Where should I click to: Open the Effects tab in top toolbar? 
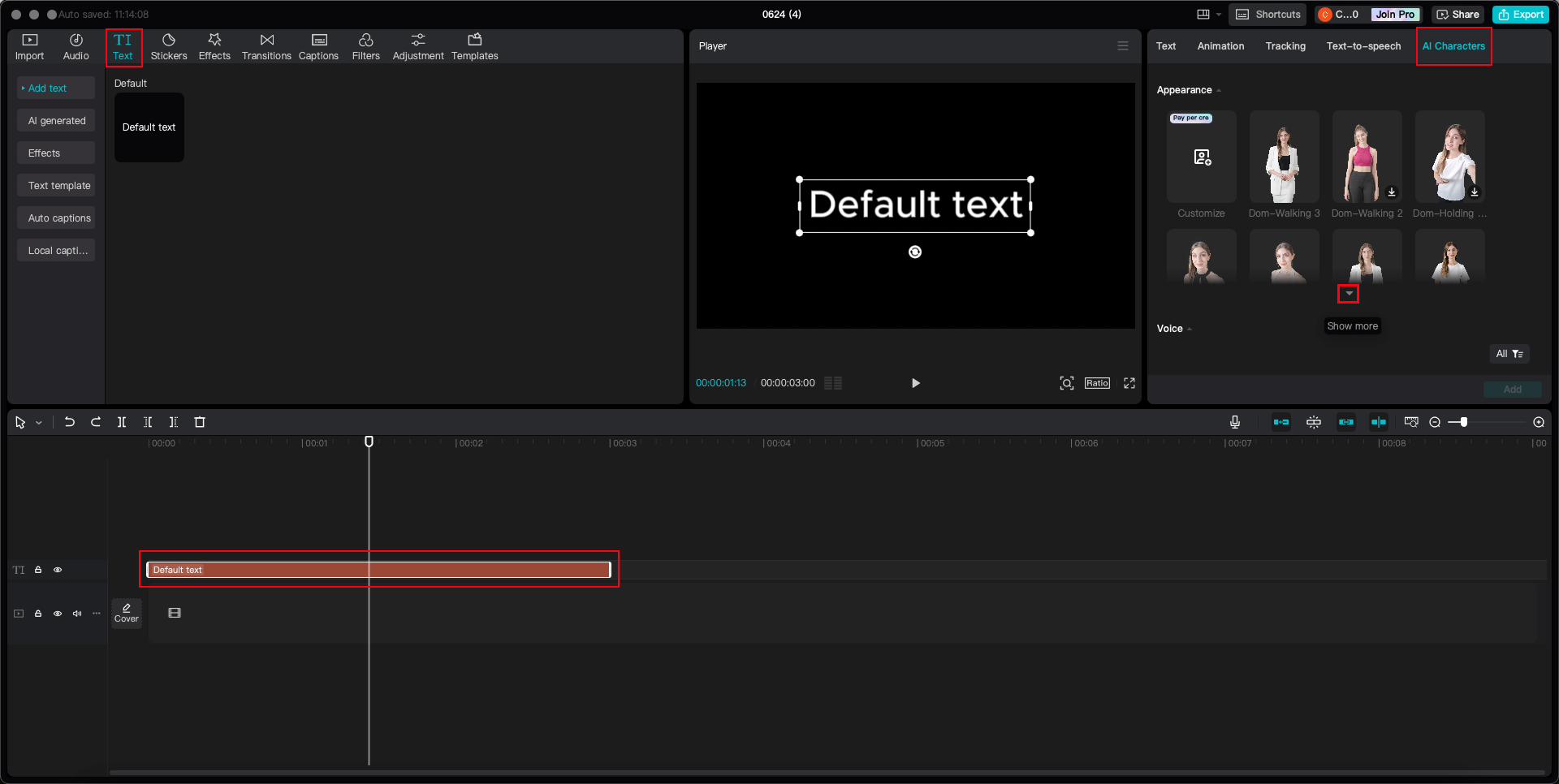[214, 47]
